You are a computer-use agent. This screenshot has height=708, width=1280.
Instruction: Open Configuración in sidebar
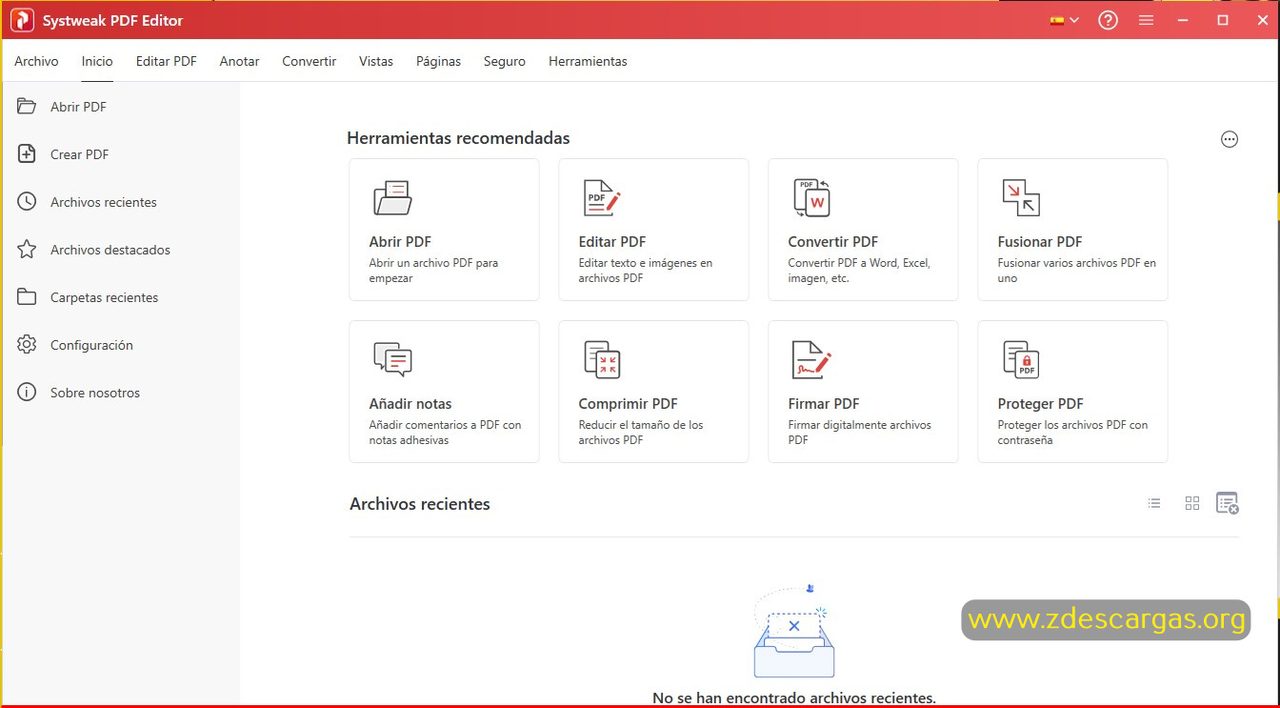[91, 345]
